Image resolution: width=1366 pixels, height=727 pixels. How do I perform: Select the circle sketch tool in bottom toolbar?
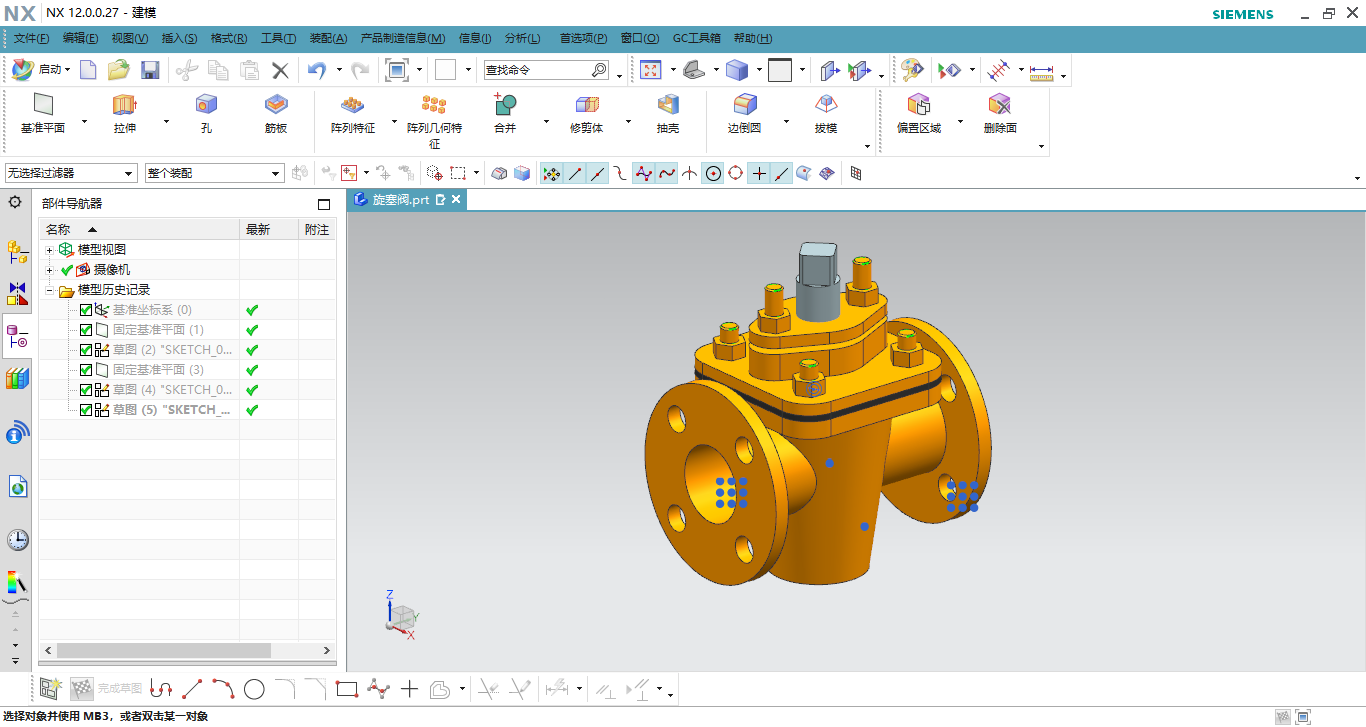[254, 689]
